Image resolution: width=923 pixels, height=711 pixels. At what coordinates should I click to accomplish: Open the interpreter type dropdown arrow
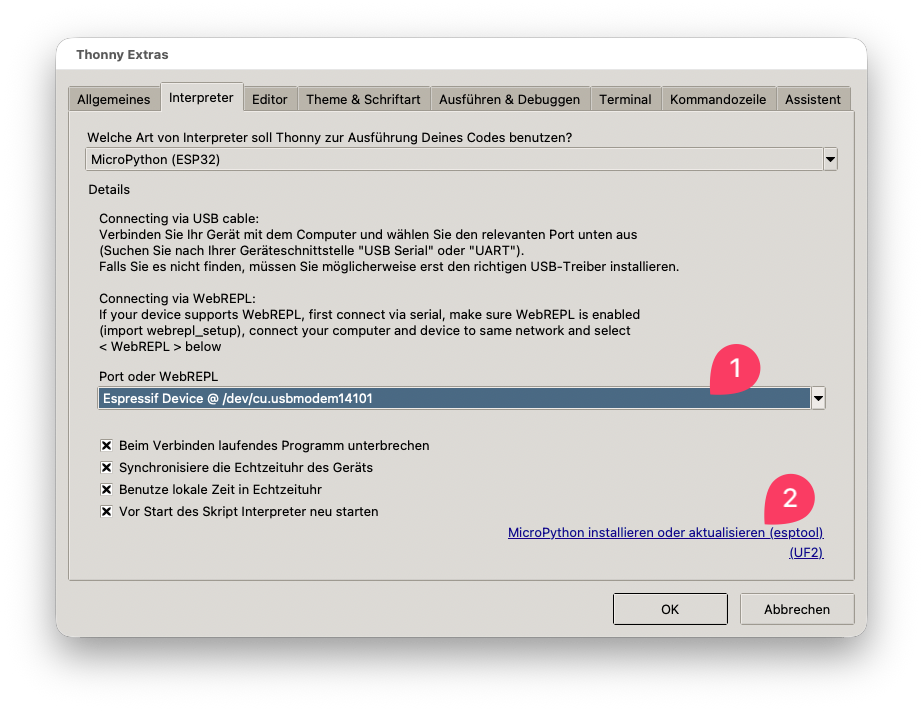[830, 160]
